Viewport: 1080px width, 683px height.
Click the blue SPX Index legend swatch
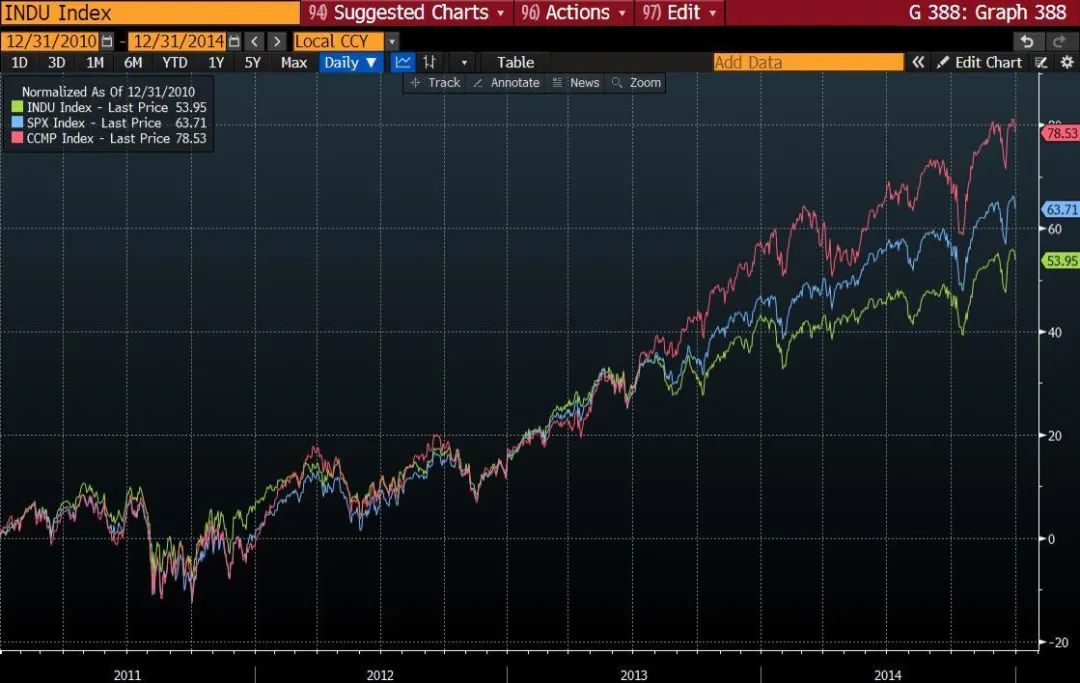17,123
